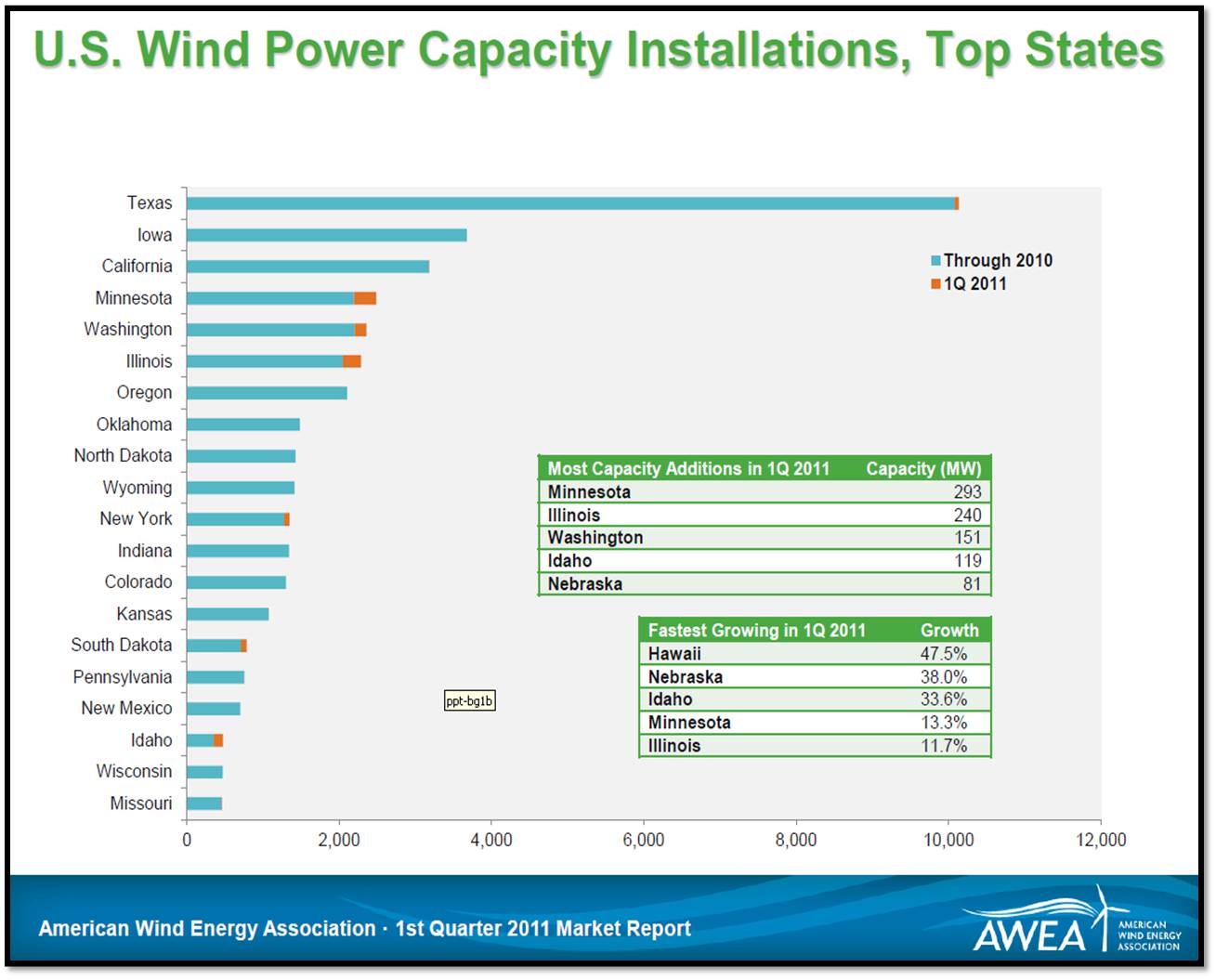Select the Idaho row showing 33.6% growth
1216x980 pixels.
814,699
